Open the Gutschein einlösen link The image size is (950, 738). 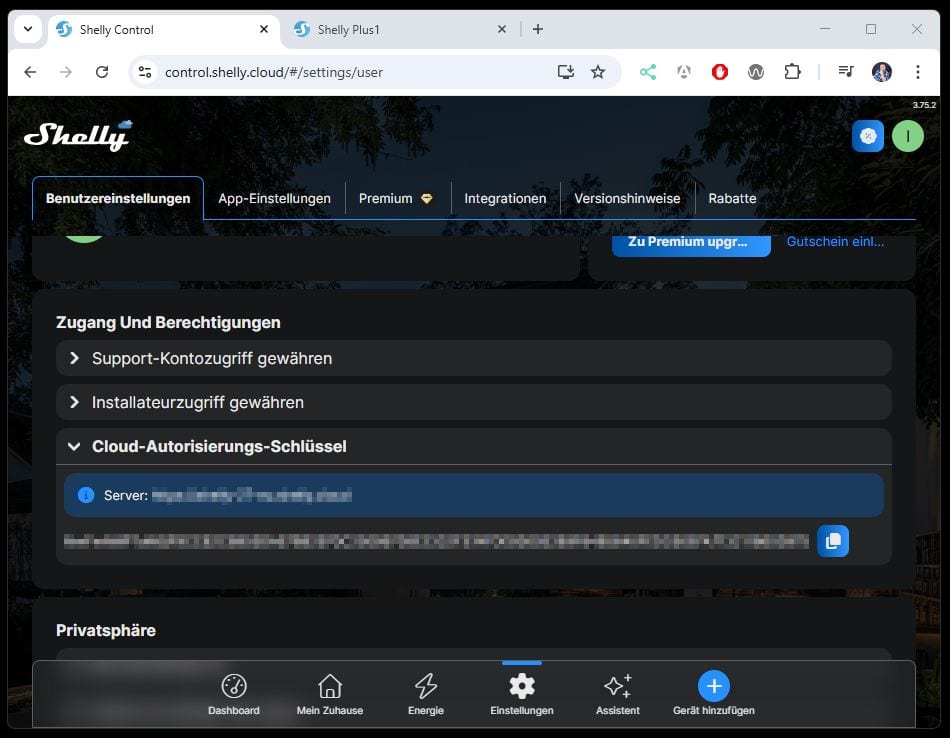[x=835, y=241]
